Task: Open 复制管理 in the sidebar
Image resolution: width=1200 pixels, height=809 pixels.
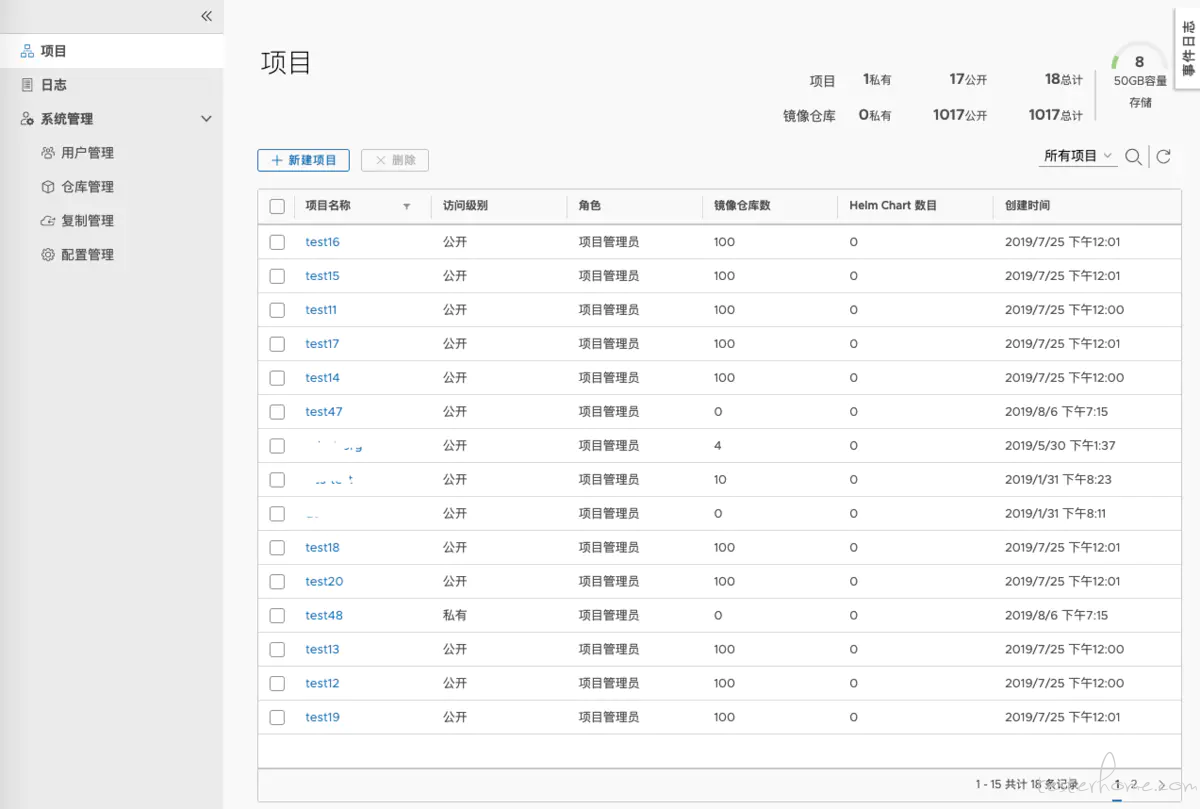Action: click(87, 221)
